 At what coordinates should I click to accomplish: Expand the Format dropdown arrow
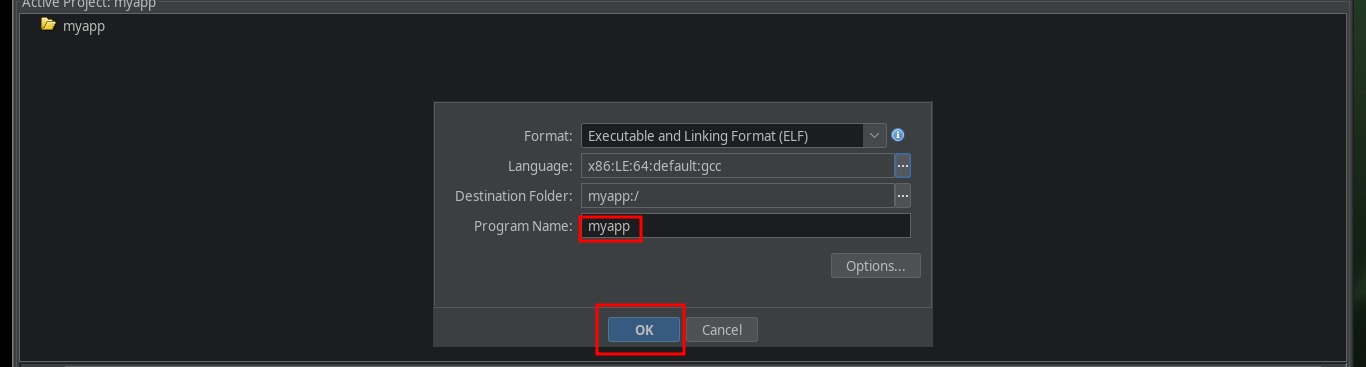875,135
